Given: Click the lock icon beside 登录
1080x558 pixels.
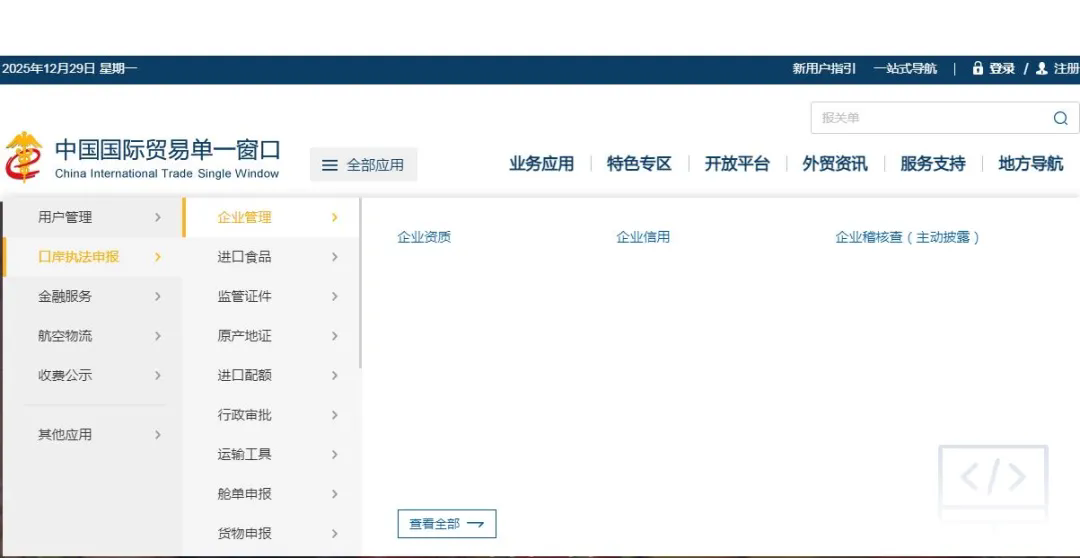Looking at the screenshot, I should [977, 69].
